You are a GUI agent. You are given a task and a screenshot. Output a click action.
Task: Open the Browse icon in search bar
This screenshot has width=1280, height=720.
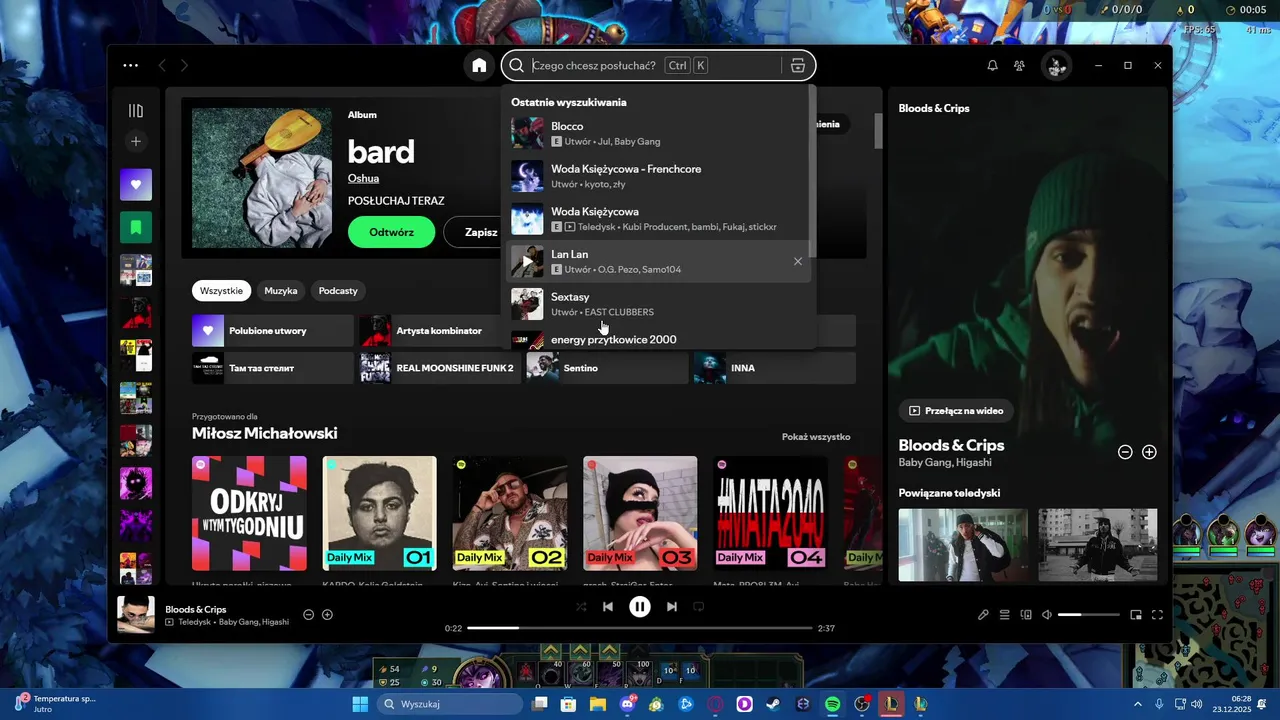[797, 65]
